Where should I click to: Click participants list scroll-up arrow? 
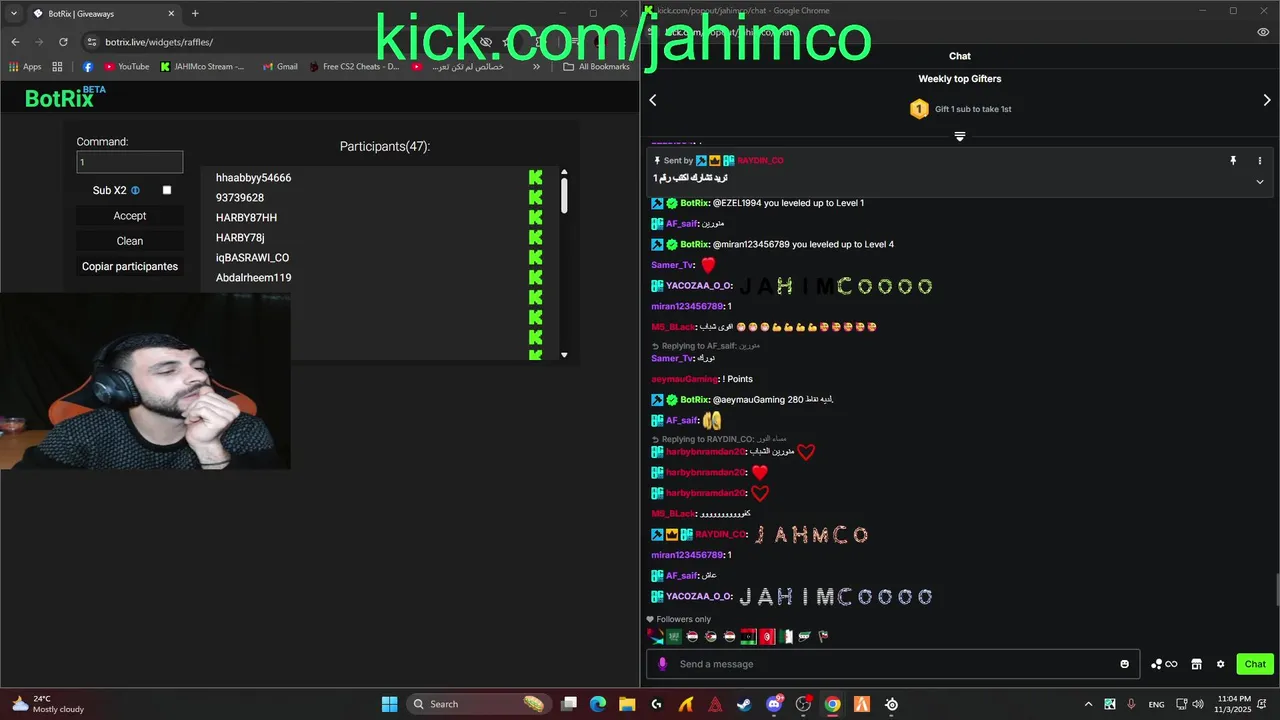coord(564,173)
